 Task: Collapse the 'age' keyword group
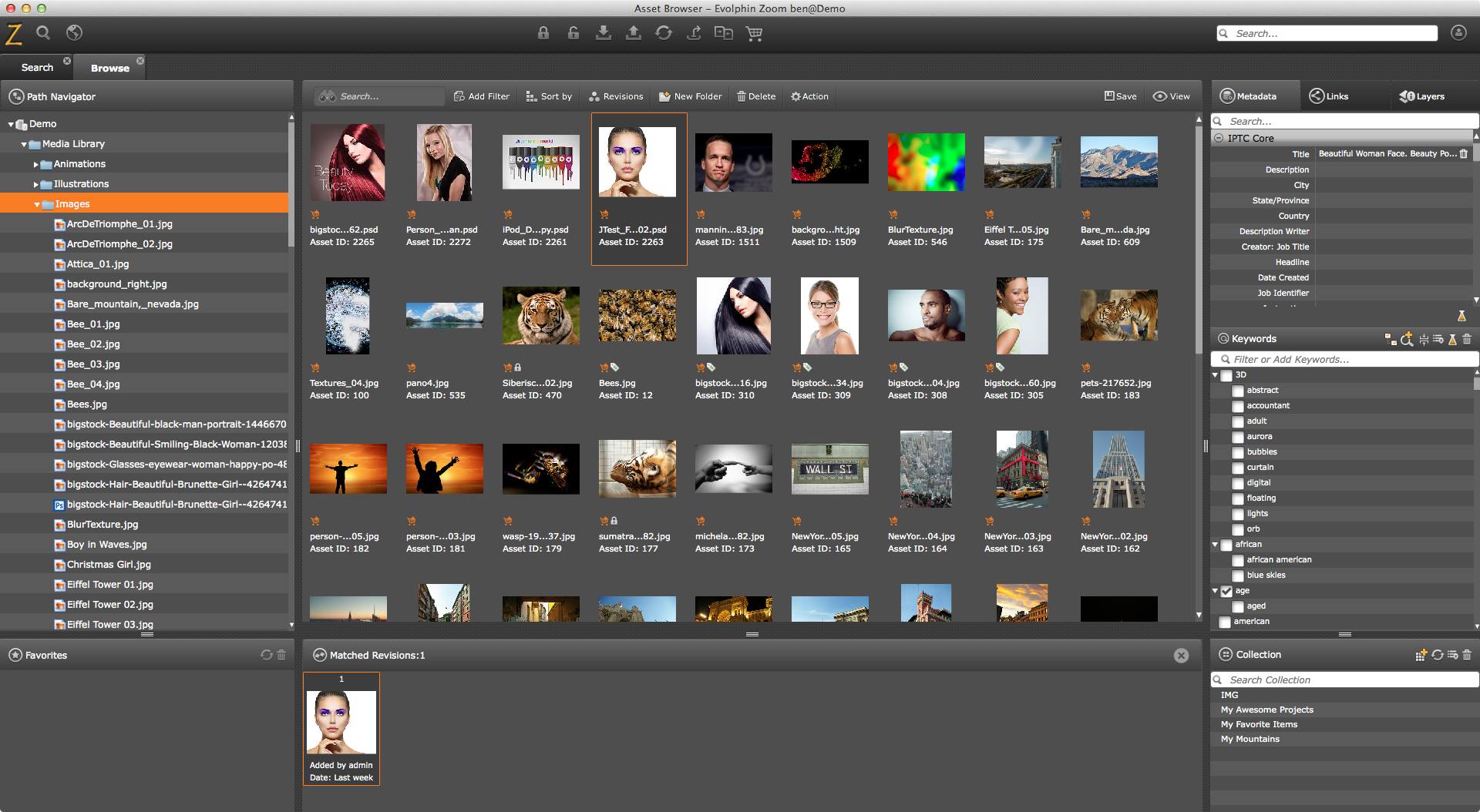1216,591
